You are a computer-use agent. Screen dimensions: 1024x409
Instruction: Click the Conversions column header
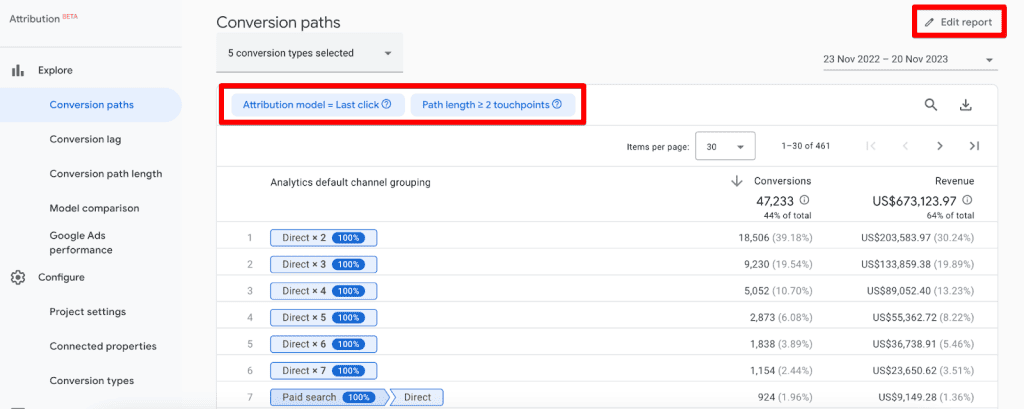point(782,181)
